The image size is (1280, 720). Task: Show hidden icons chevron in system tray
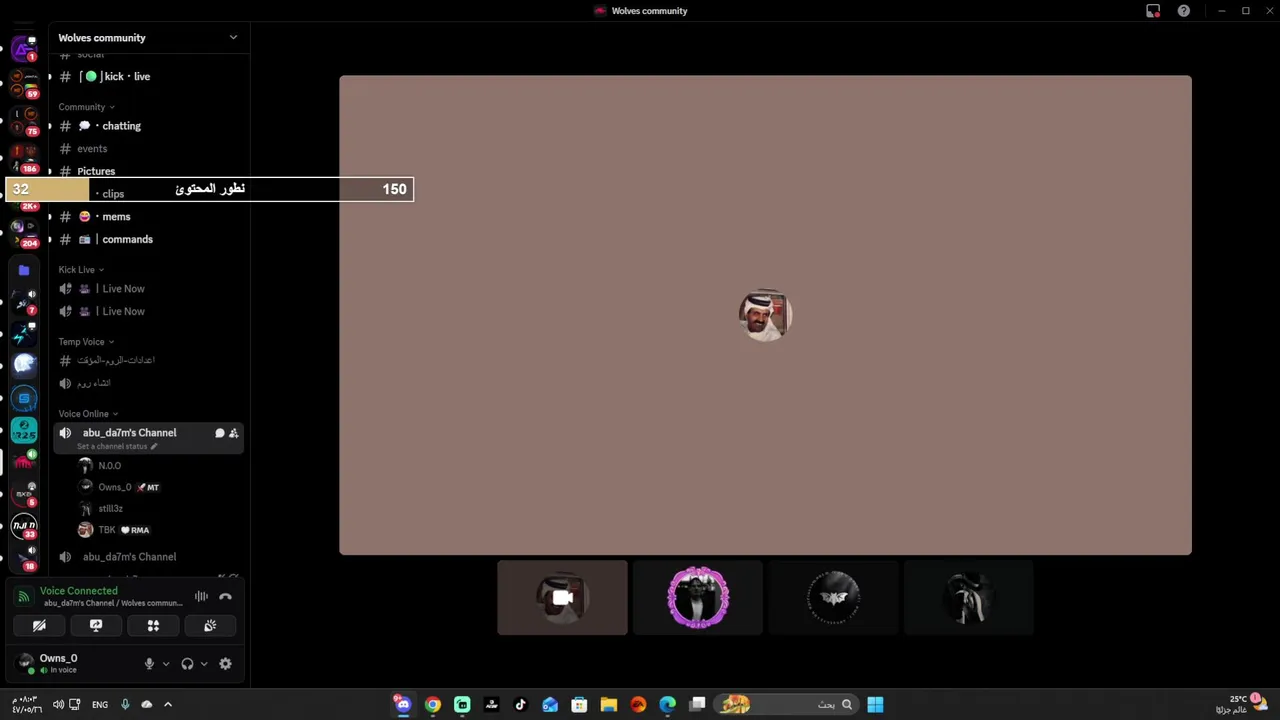click(x=168, y=704)
